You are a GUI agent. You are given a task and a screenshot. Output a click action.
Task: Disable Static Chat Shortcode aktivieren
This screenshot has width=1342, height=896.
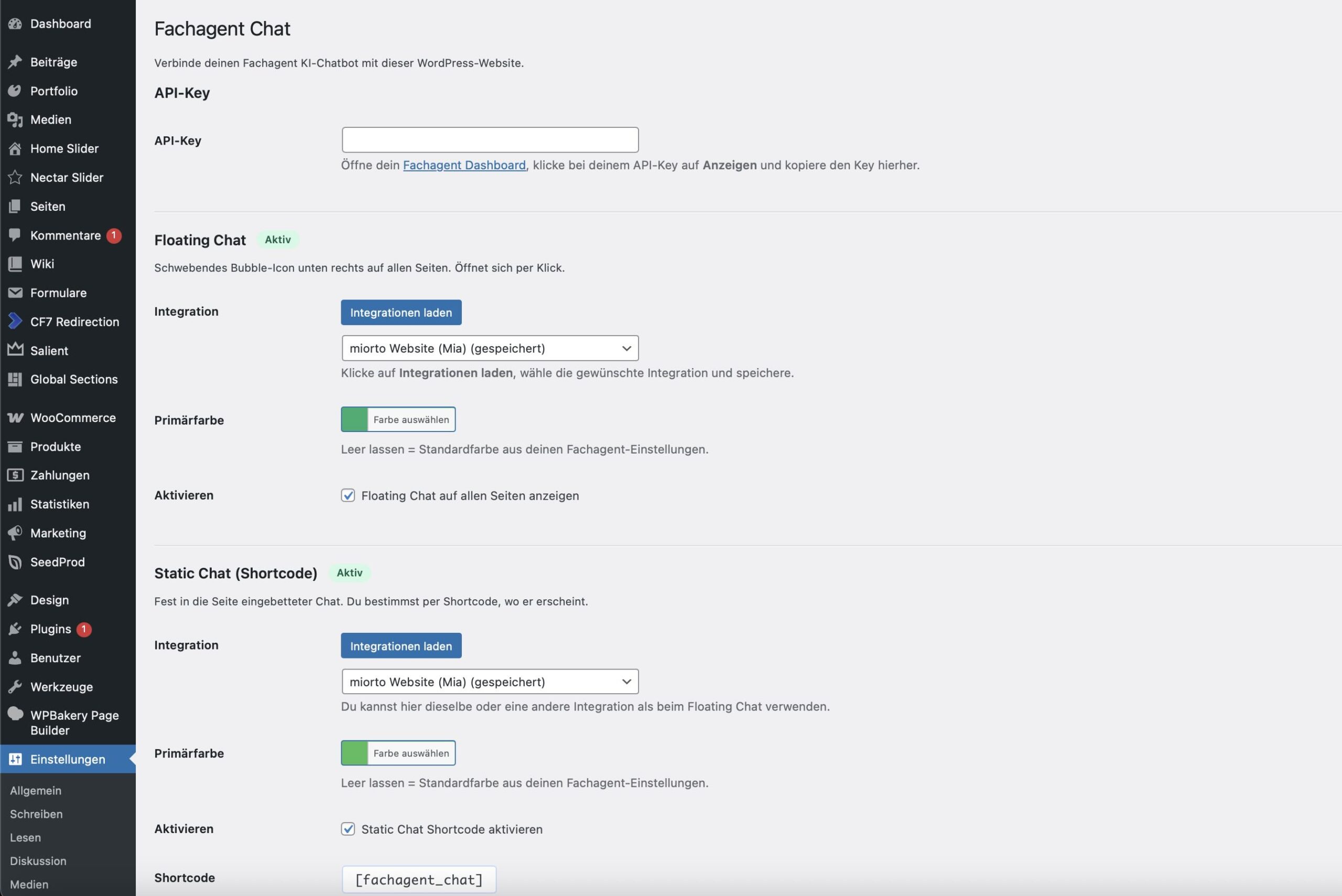point(349,828)
